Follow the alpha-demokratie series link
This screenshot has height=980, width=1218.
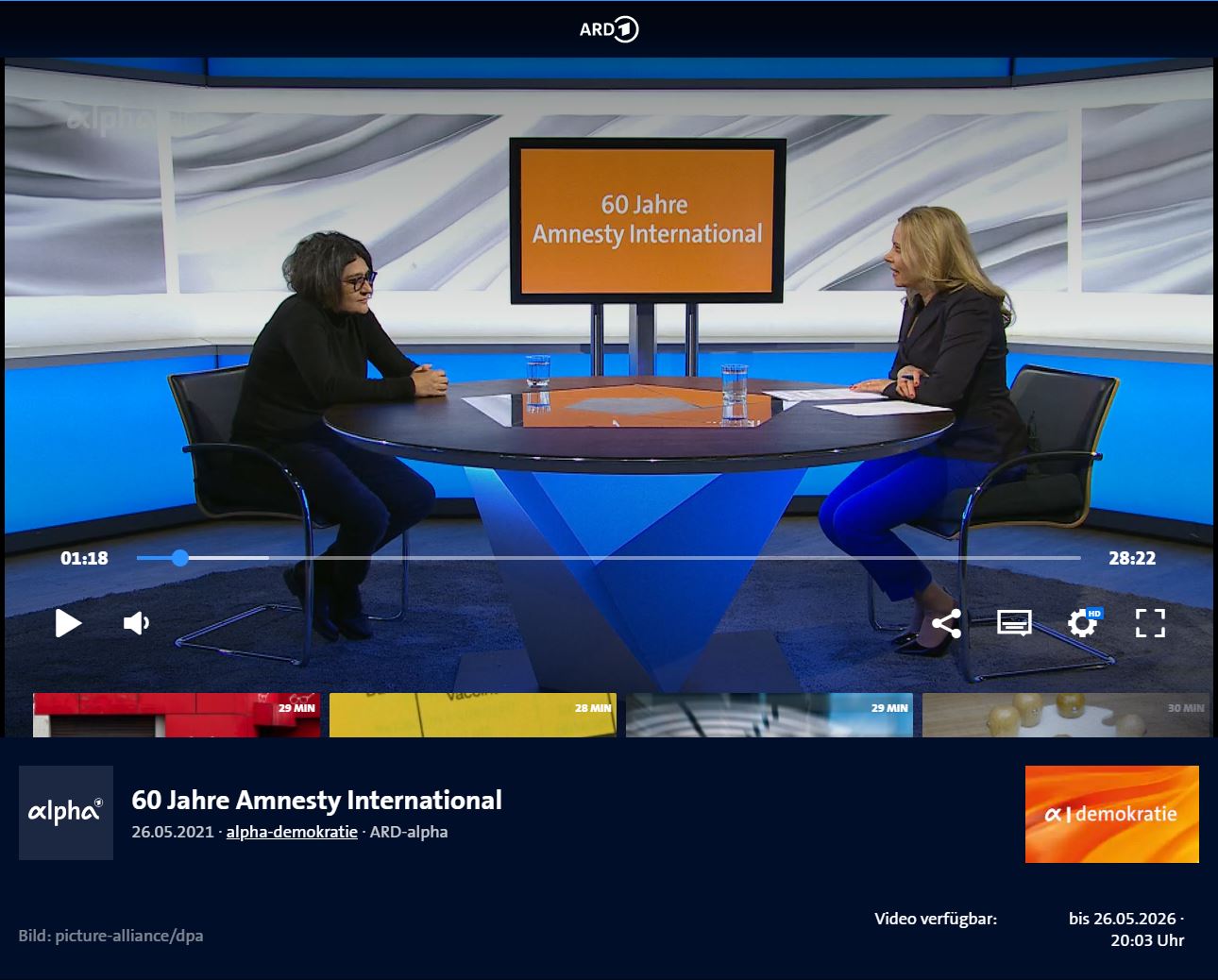click(292, 832)
